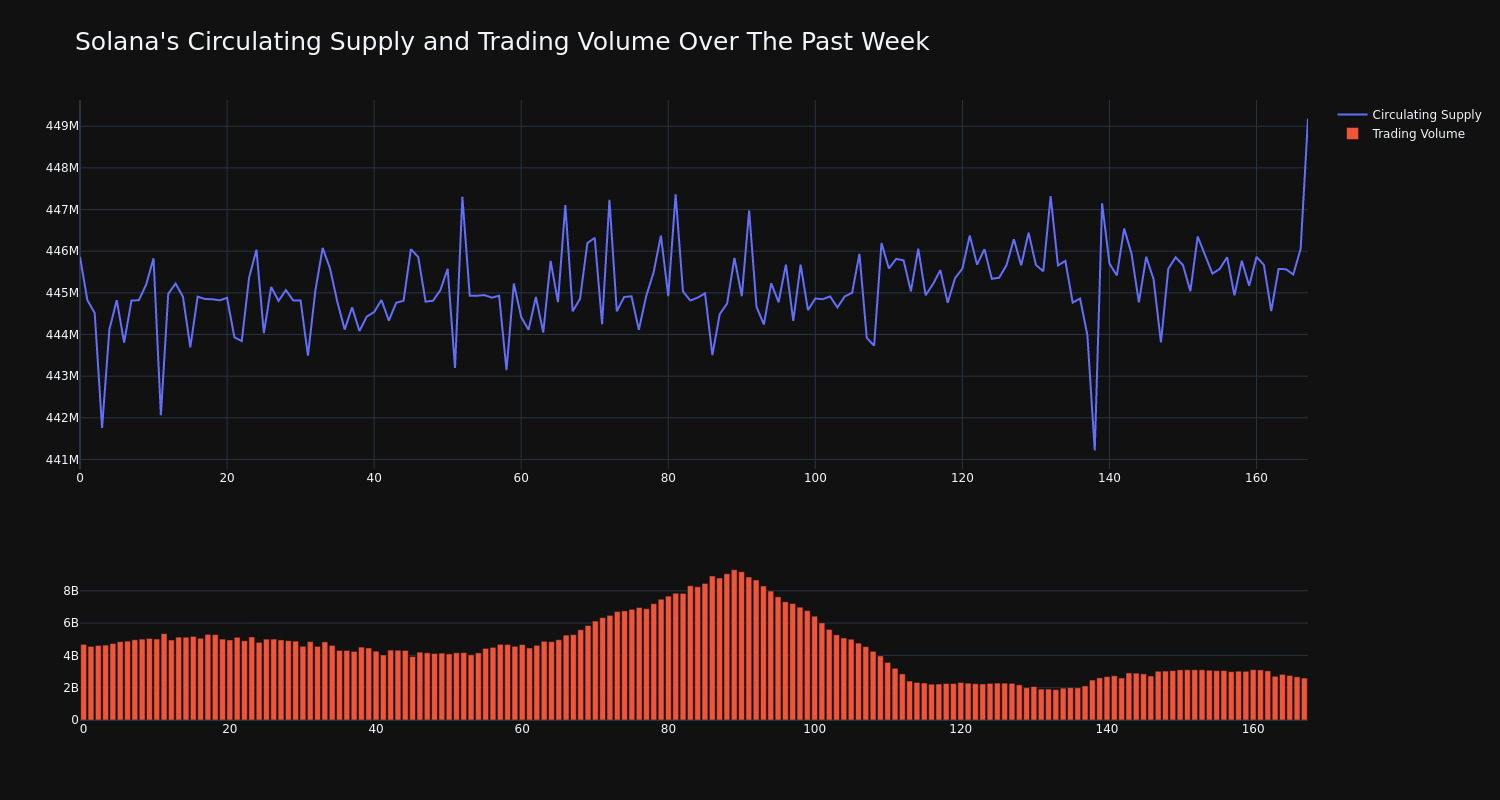The image size is (1500, 800).
Task: Click the 446M y-axis label
Action: [61, 251]
